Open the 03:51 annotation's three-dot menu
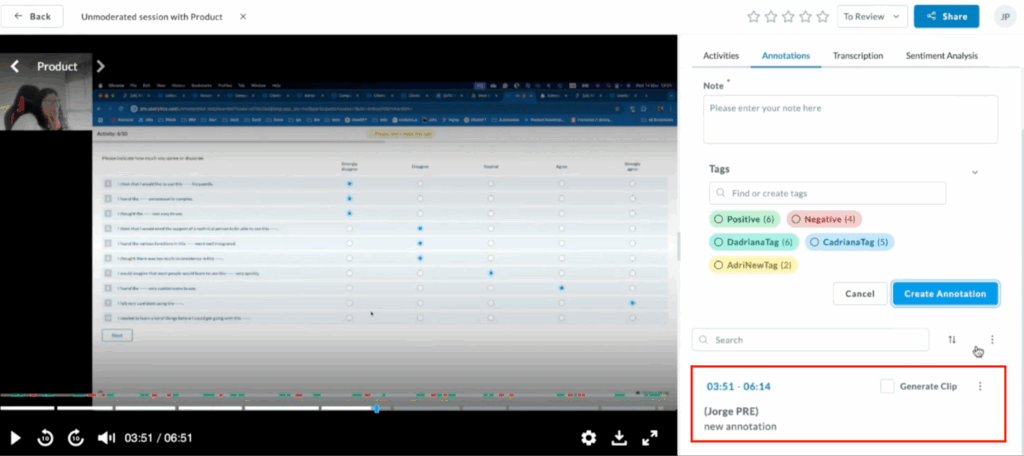This screenshot has width=1024, height=456. click(980, 386)
